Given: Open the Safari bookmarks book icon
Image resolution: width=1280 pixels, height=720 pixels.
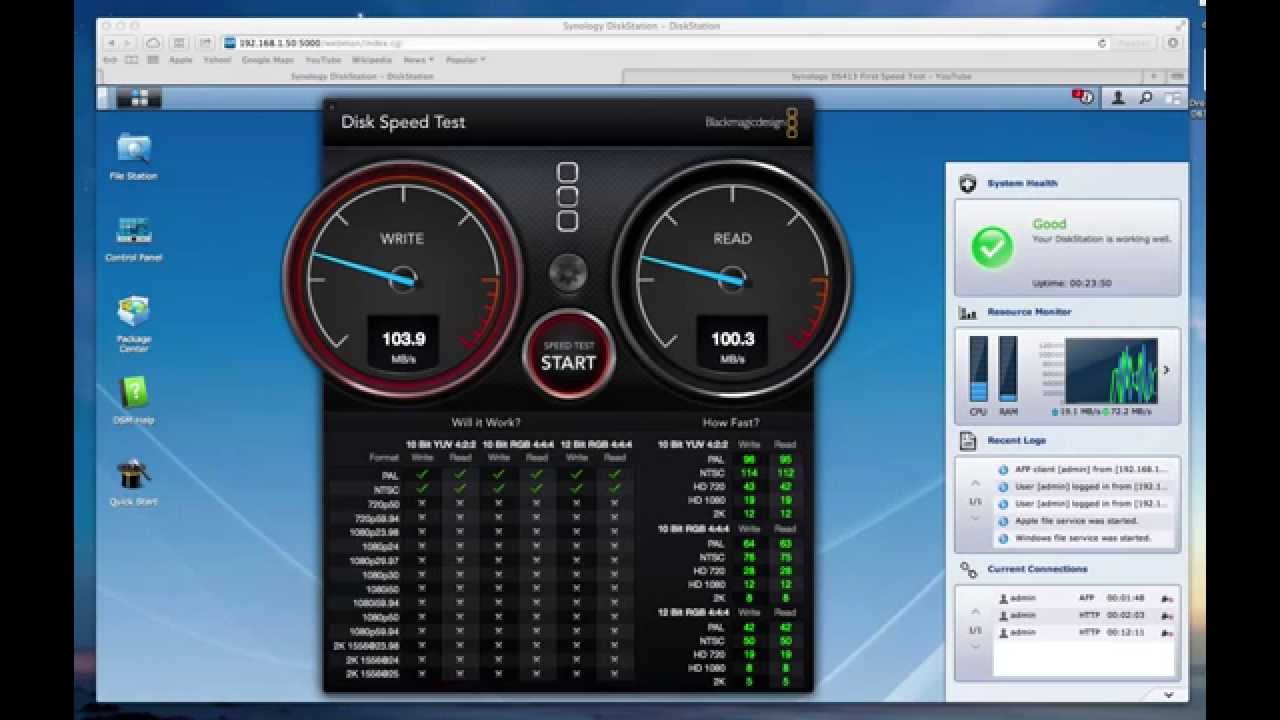Looking at the screenshot, I should point(131,60).
